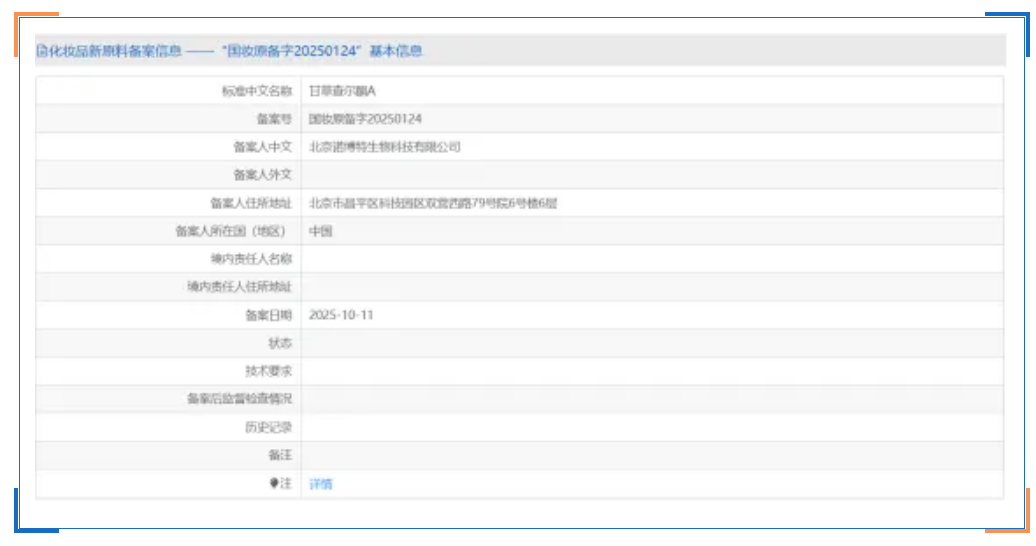Click the company name 北京诺博特生物科技有限公司
Screen dimensions: 1036x546
point(384,147)
